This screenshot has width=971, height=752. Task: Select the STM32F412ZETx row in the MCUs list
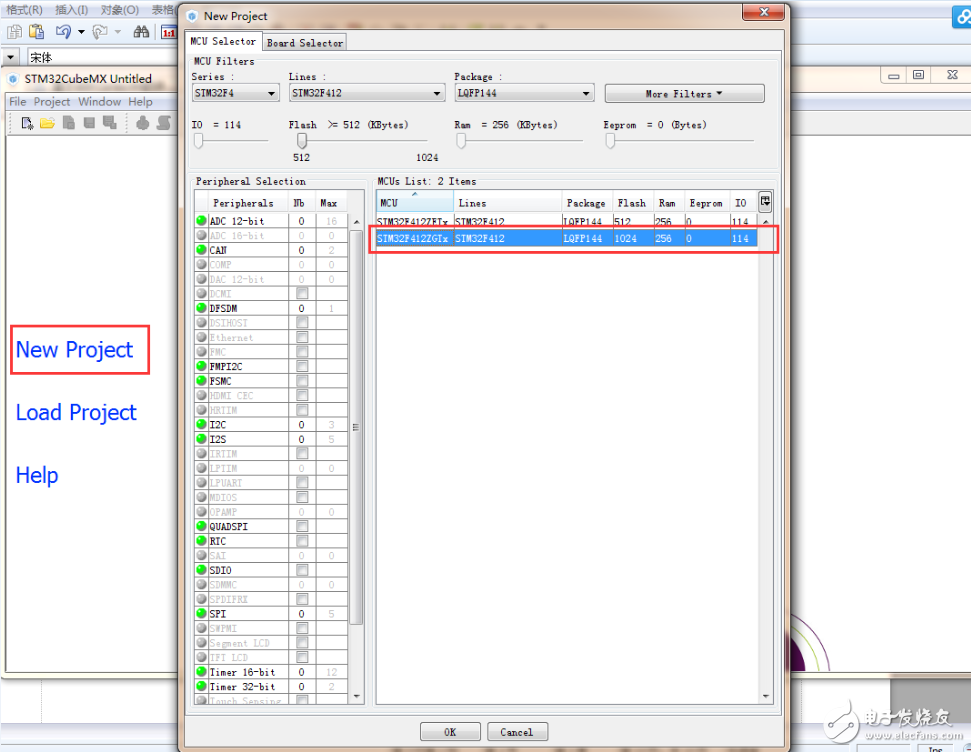567,221
